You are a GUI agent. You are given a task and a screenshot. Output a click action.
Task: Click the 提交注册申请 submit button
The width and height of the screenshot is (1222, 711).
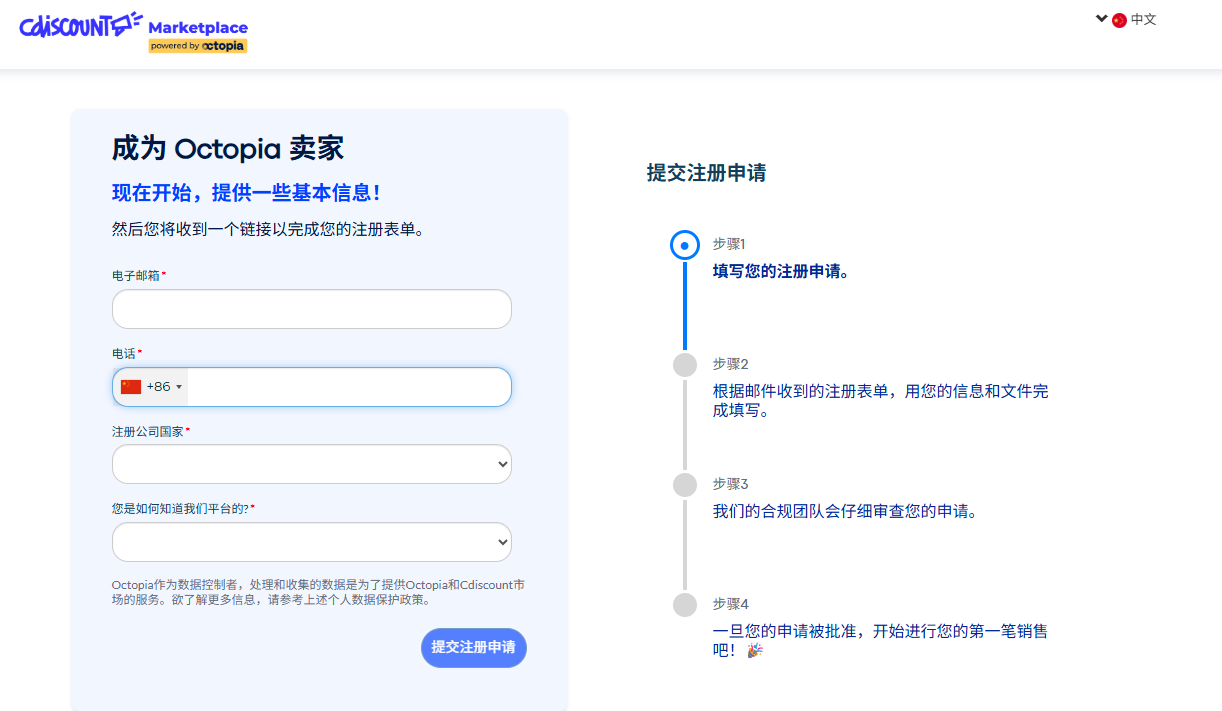(x=474, y=647)
